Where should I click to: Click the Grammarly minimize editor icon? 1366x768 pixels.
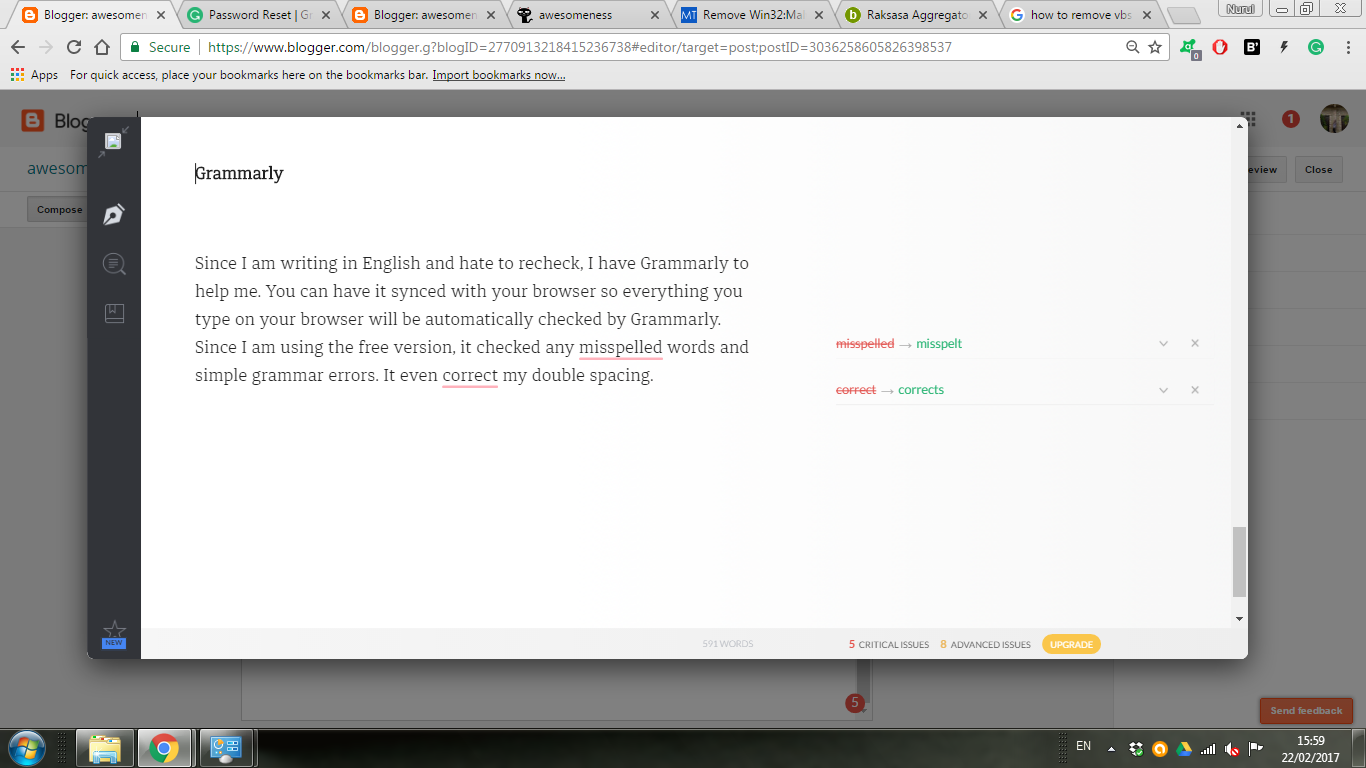113,142
